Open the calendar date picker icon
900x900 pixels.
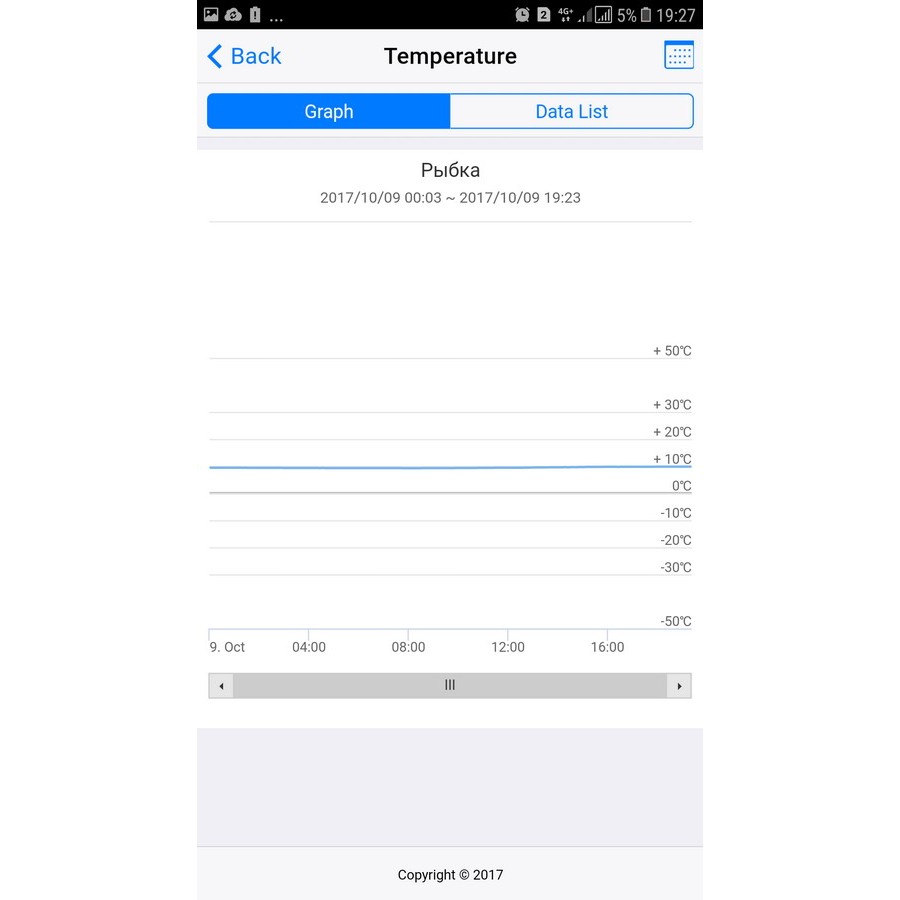click(x=678, y=55)
